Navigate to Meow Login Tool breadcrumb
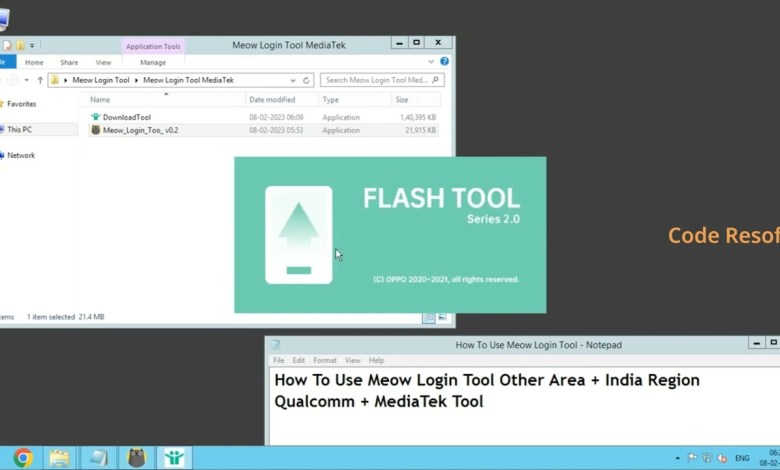Image resolution: width=780 pixels, height=470 pixels. coord(101,80)
